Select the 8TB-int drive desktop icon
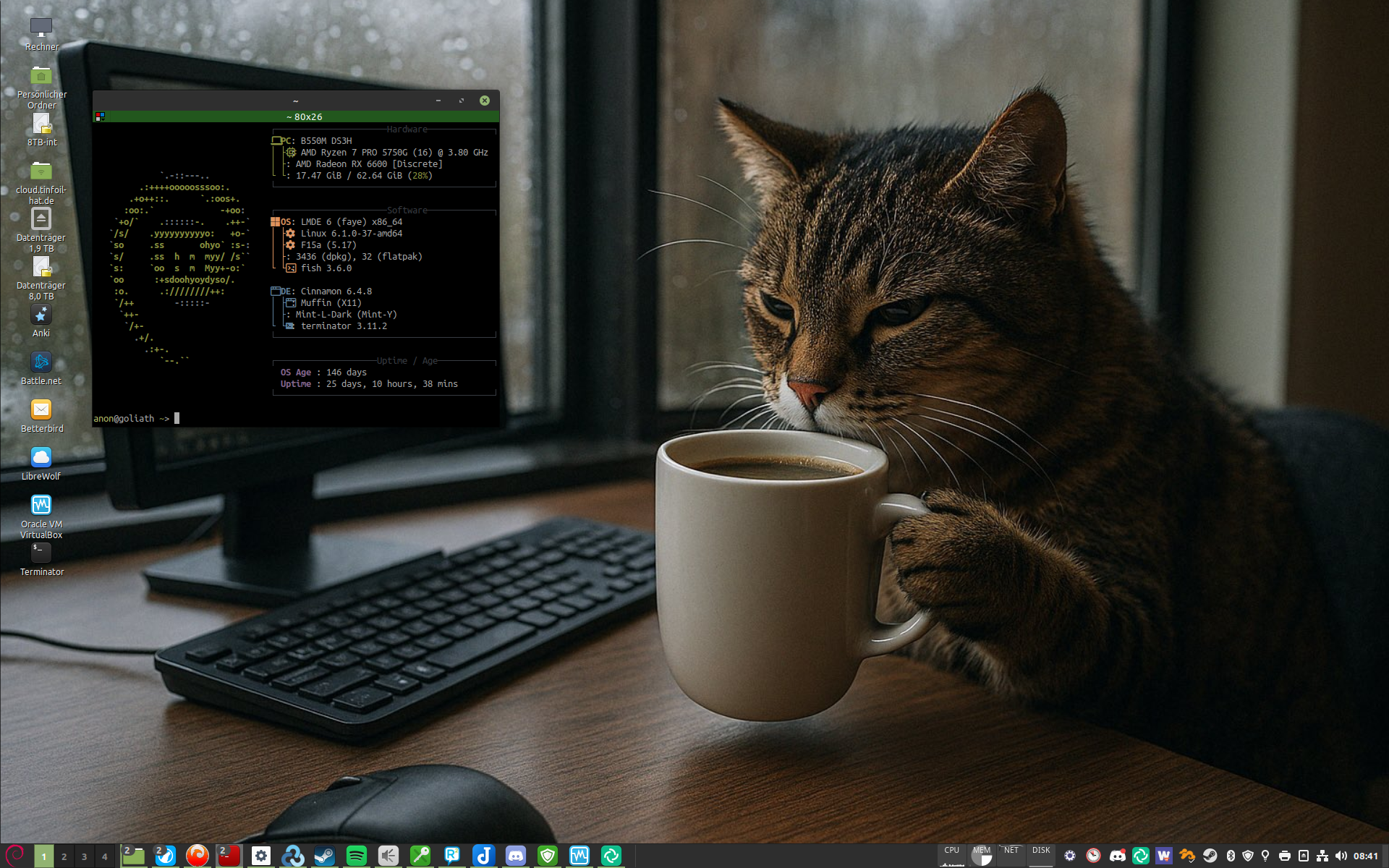Viewport: 1389px width, 868px height. coord(41,129)
